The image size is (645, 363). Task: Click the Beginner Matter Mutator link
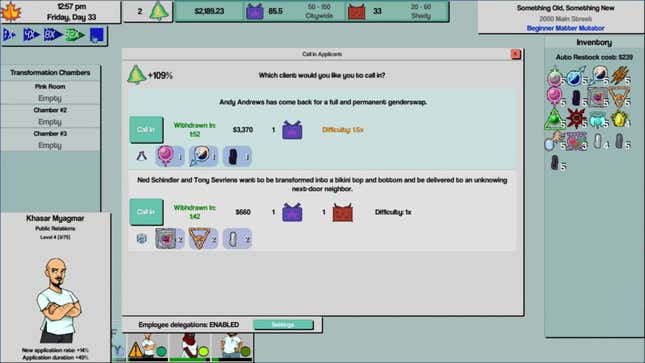click(x=565, y=28)
